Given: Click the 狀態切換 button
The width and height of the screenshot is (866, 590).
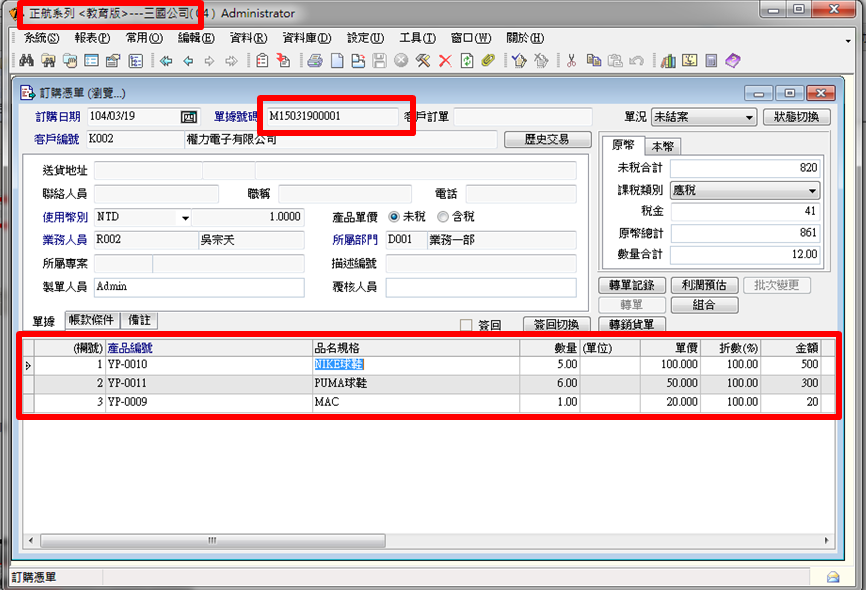Looking at the screenshot, I should [796, 117].
